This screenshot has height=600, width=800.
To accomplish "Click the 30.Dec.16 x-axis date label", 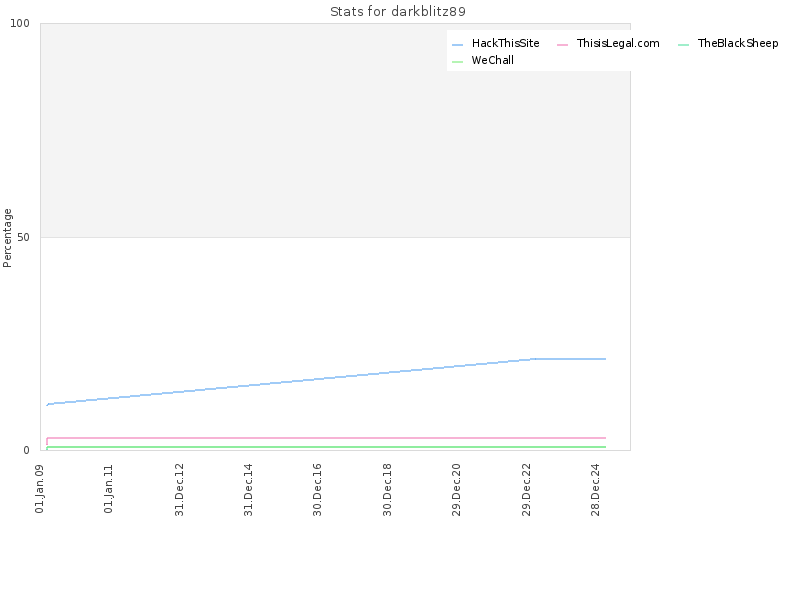I will (x=317, y=489).
